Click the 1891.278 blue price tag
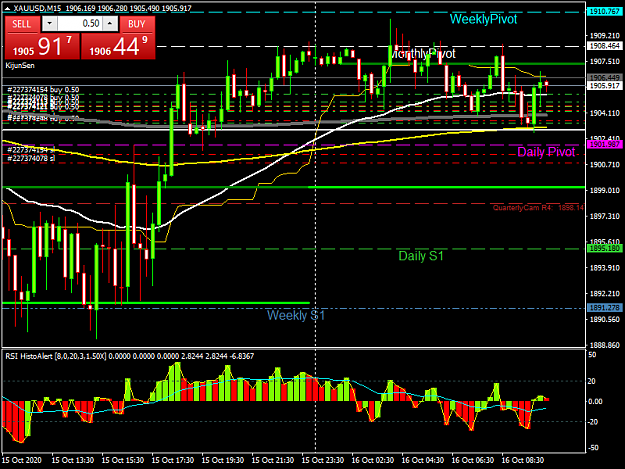Screen dimensions: 625x469 click(x=604, y=308)
